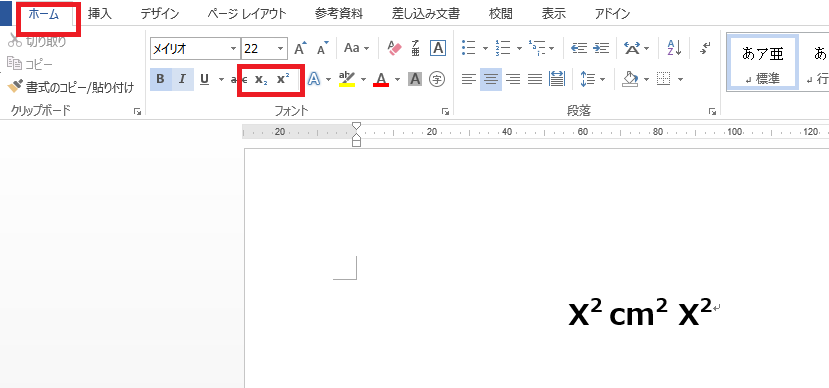Open the underline style dropdown arrow
Image resolution: width=829 pixels, height=388 pixels.
221,80
